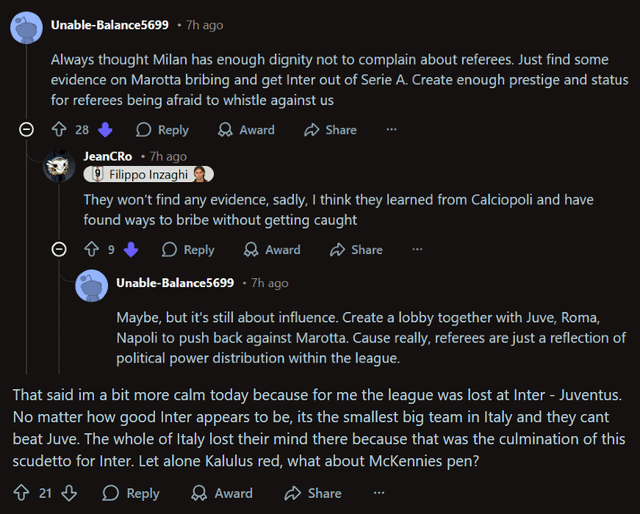Collapse JeanCRo's reply thread
This screenshot has height=514, width=640.
coord(59,249)
